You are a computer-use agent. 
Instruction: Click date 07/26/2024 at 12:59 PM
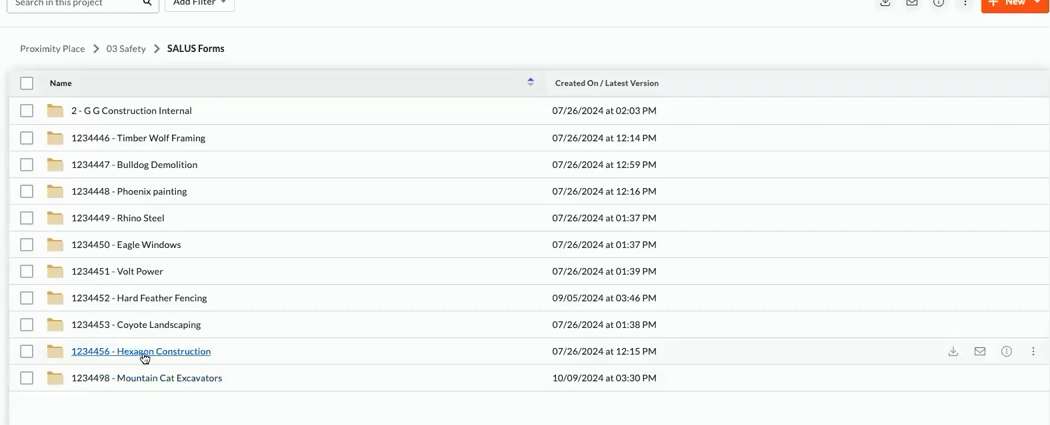coord(604,165)
